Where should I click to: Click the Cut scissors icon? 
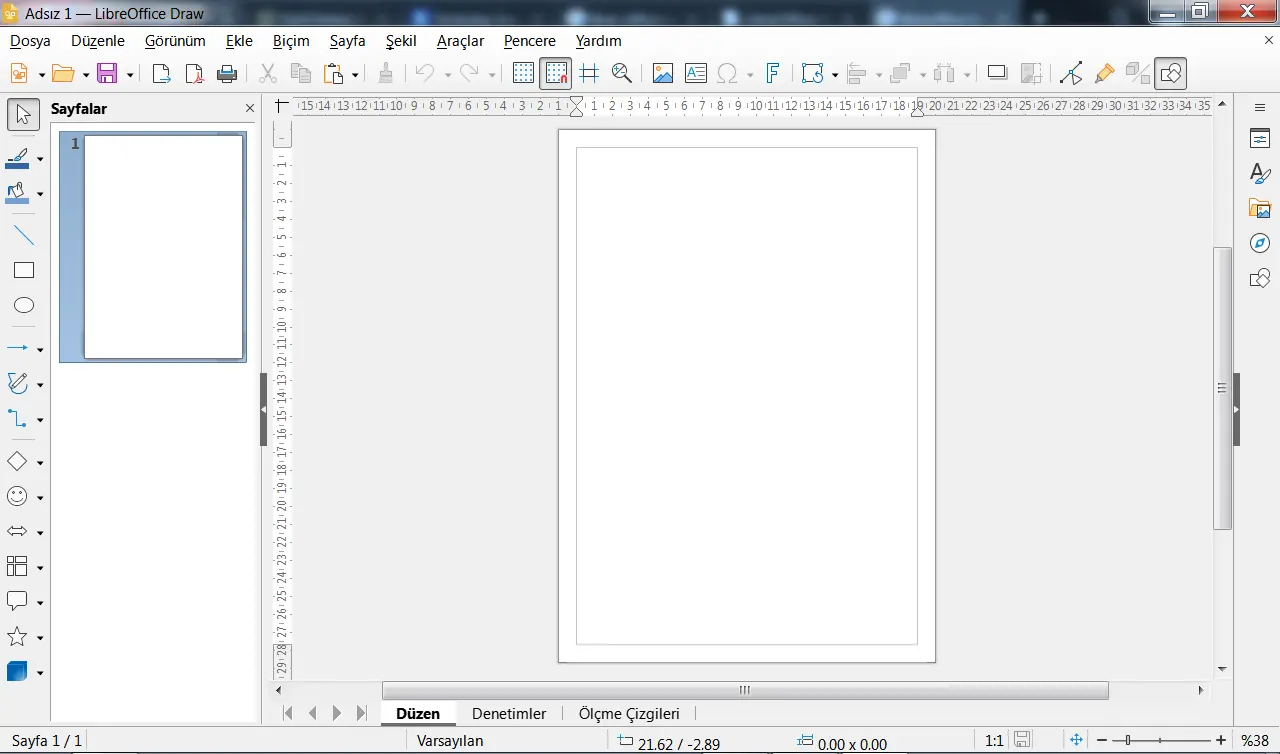click(x=267, y=73)
